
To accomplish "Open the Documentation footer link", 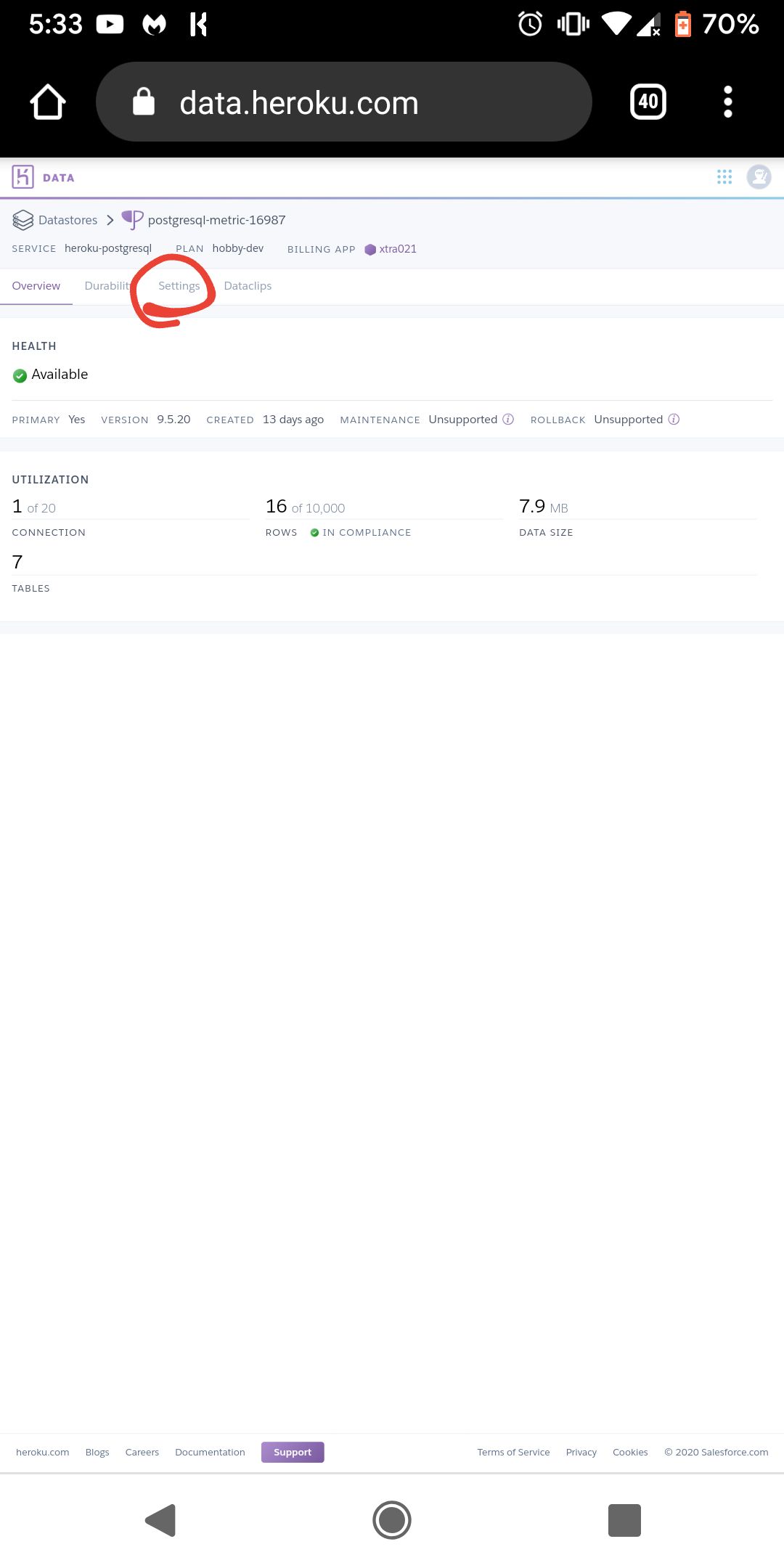I will tap(210, 1452).
